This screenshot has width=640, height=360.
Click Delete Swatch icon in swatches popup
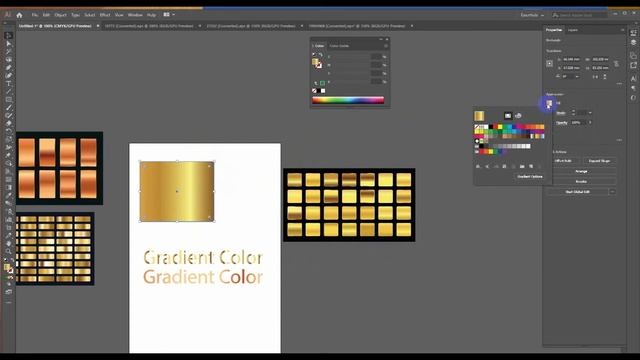[x=540, y=167]
